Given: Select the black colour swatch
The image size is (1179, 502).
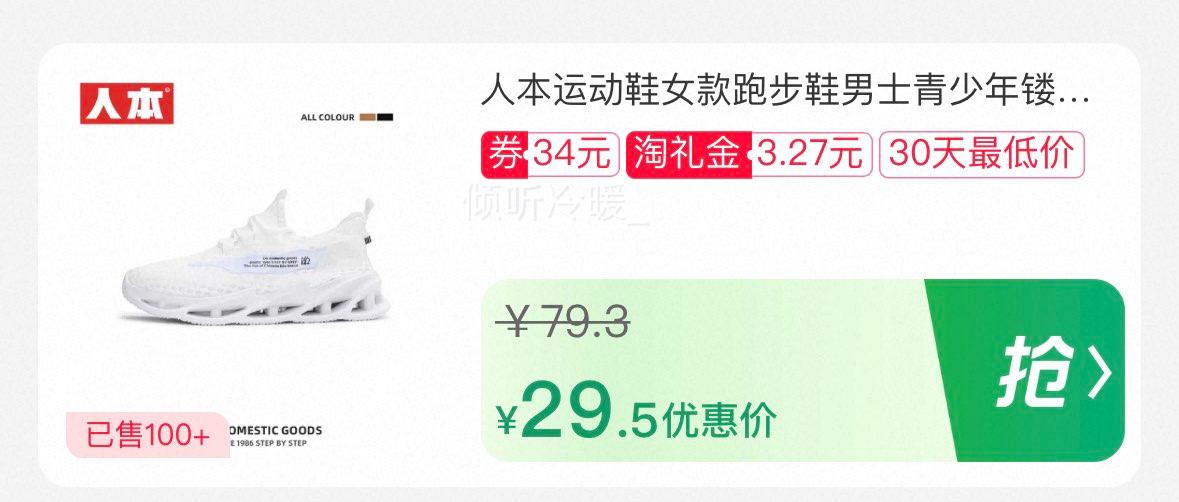Looking at the screenshot, I should click(385, 117).
